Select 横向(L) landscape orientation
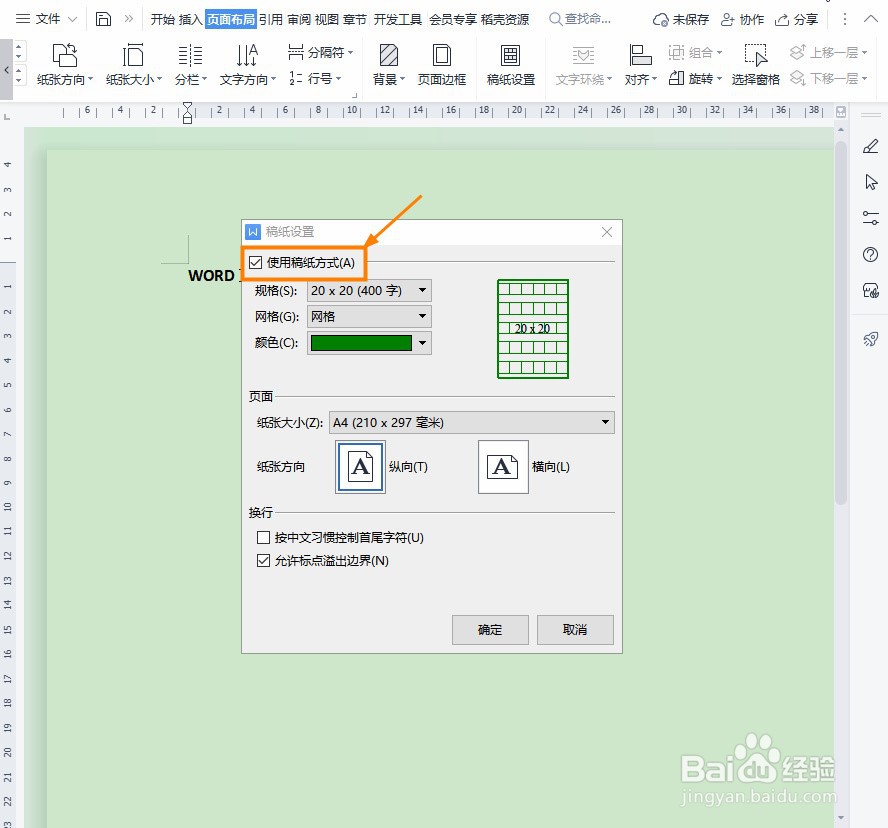The image size is (888, 828). point(503,467)
